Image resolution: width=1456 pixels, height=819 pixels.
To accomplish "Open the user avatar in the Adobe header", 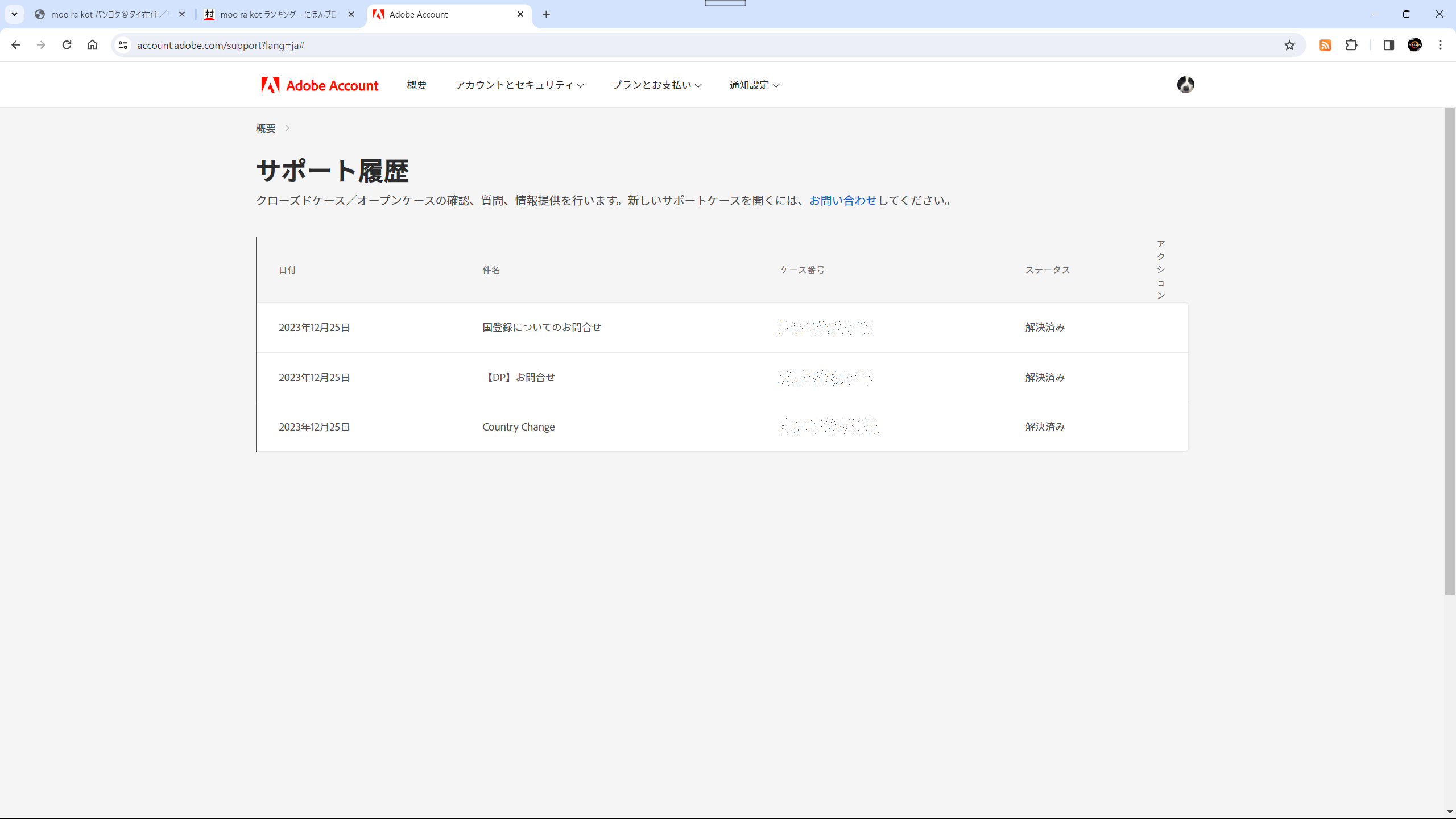I will tap(1185, 85).
